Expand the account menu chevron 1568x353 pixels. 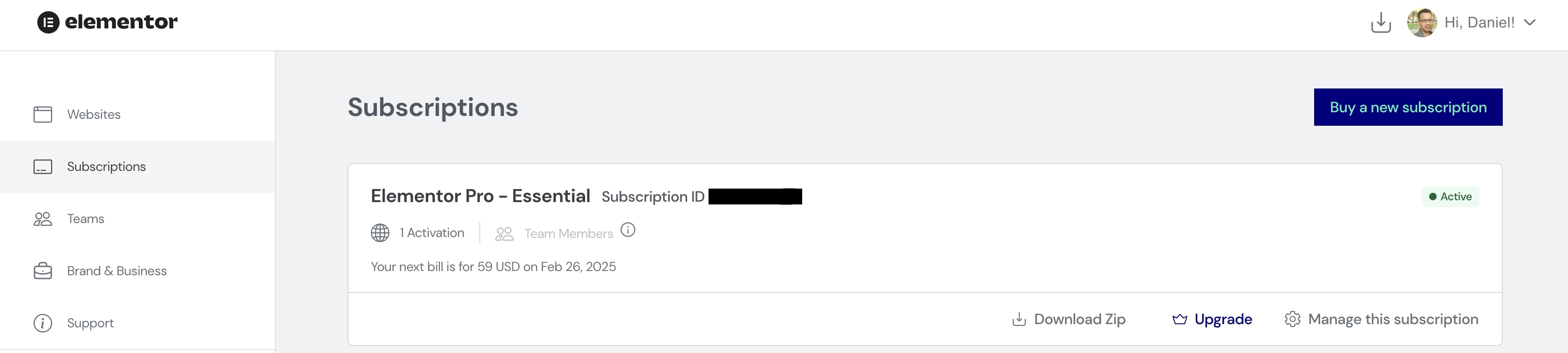coord(1530,22)
